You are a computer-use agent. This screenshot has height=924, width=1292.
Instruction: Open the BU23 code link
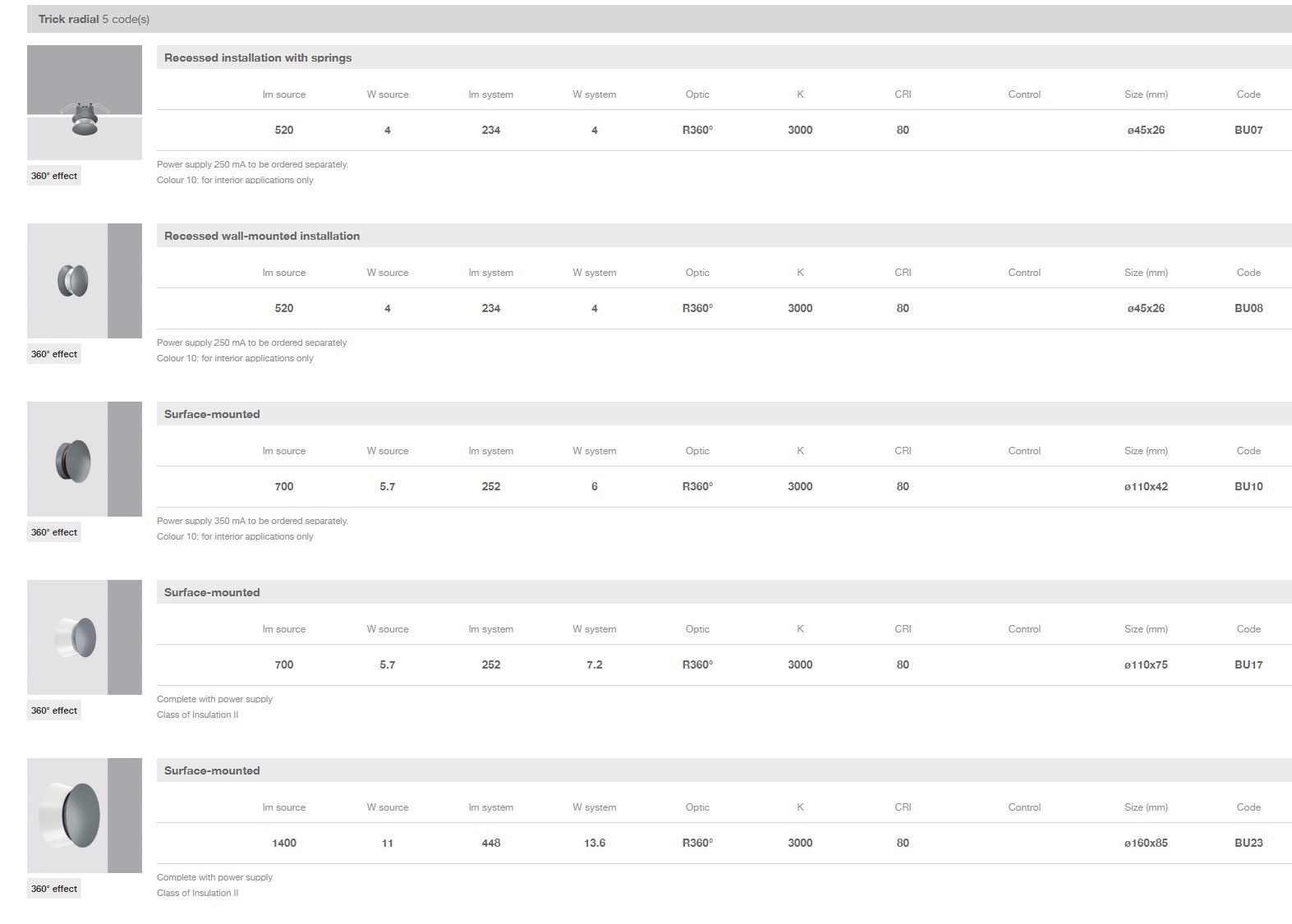point(1248,843)
